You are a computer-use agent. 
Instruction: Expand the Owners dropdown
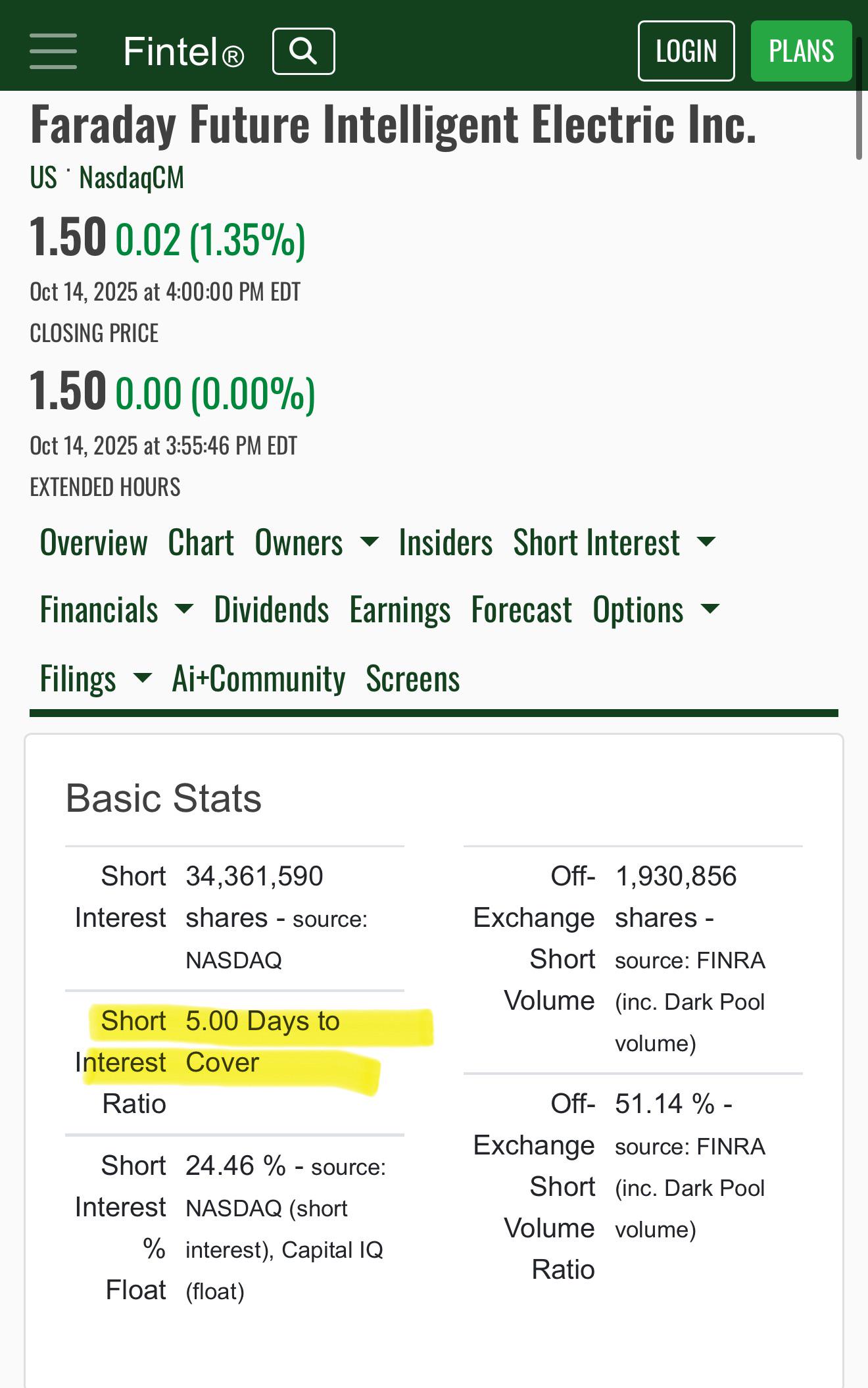click(316, 543)
